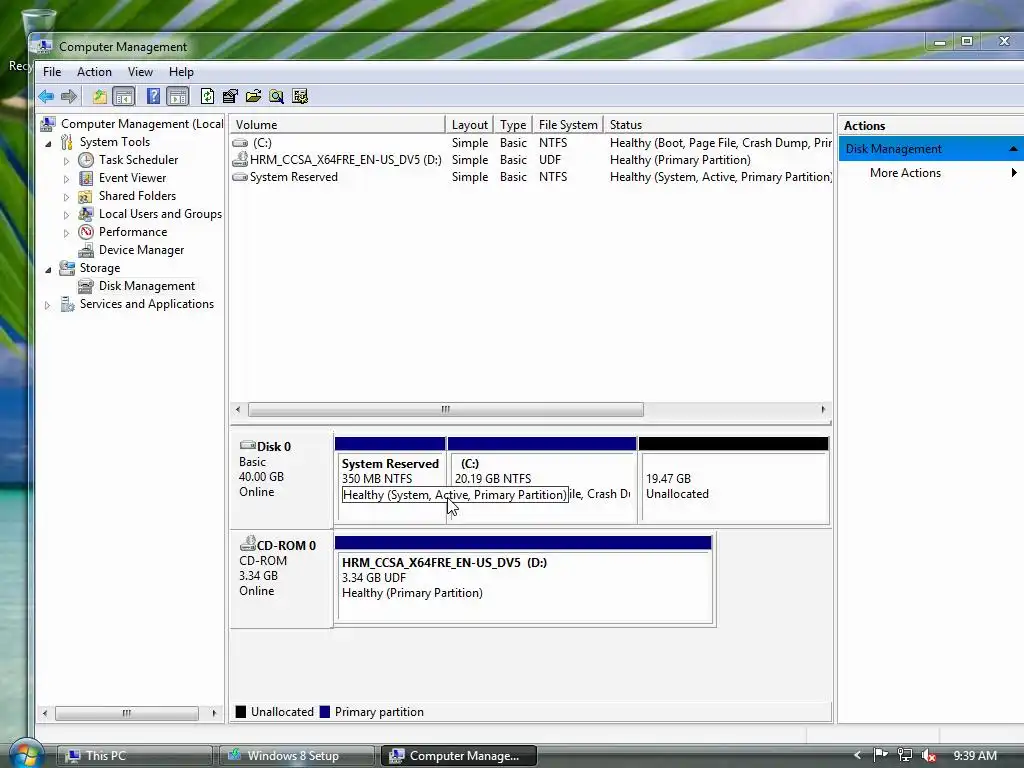Toggle the Show/Hide Action Pane button
1024x768 pixels.
pyautogui.click(x=178, y=97)
